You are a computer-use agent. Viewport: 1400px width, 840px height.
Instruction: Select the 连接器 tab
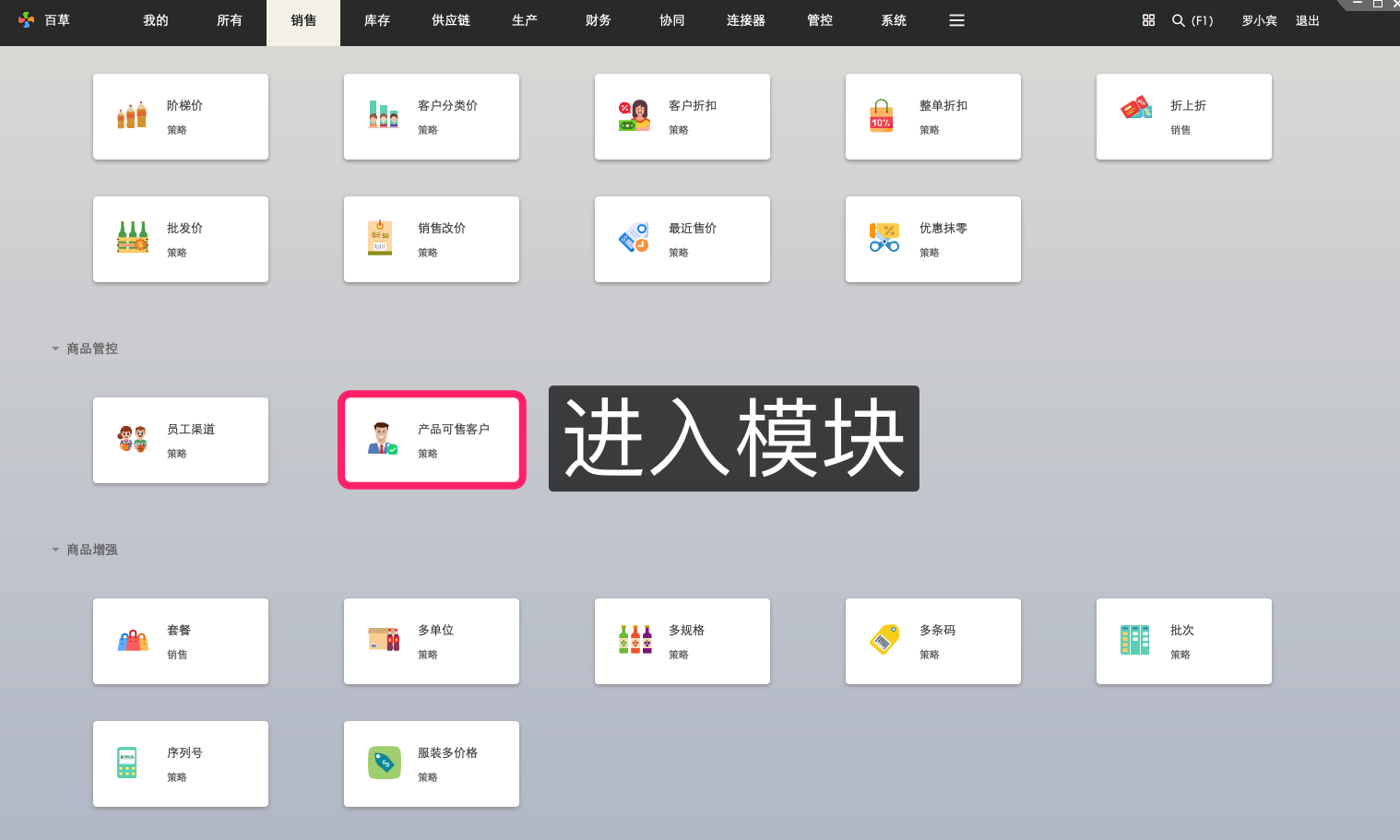746,20
